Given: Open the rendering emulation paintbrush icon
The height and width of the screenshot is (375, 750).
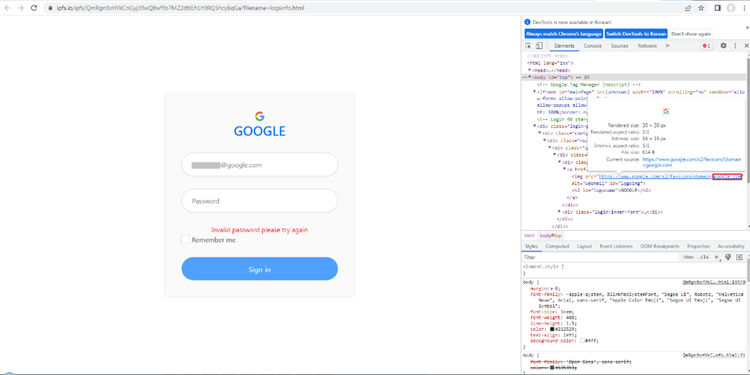Looking at the screenshot, I should (x=728, y=257).
